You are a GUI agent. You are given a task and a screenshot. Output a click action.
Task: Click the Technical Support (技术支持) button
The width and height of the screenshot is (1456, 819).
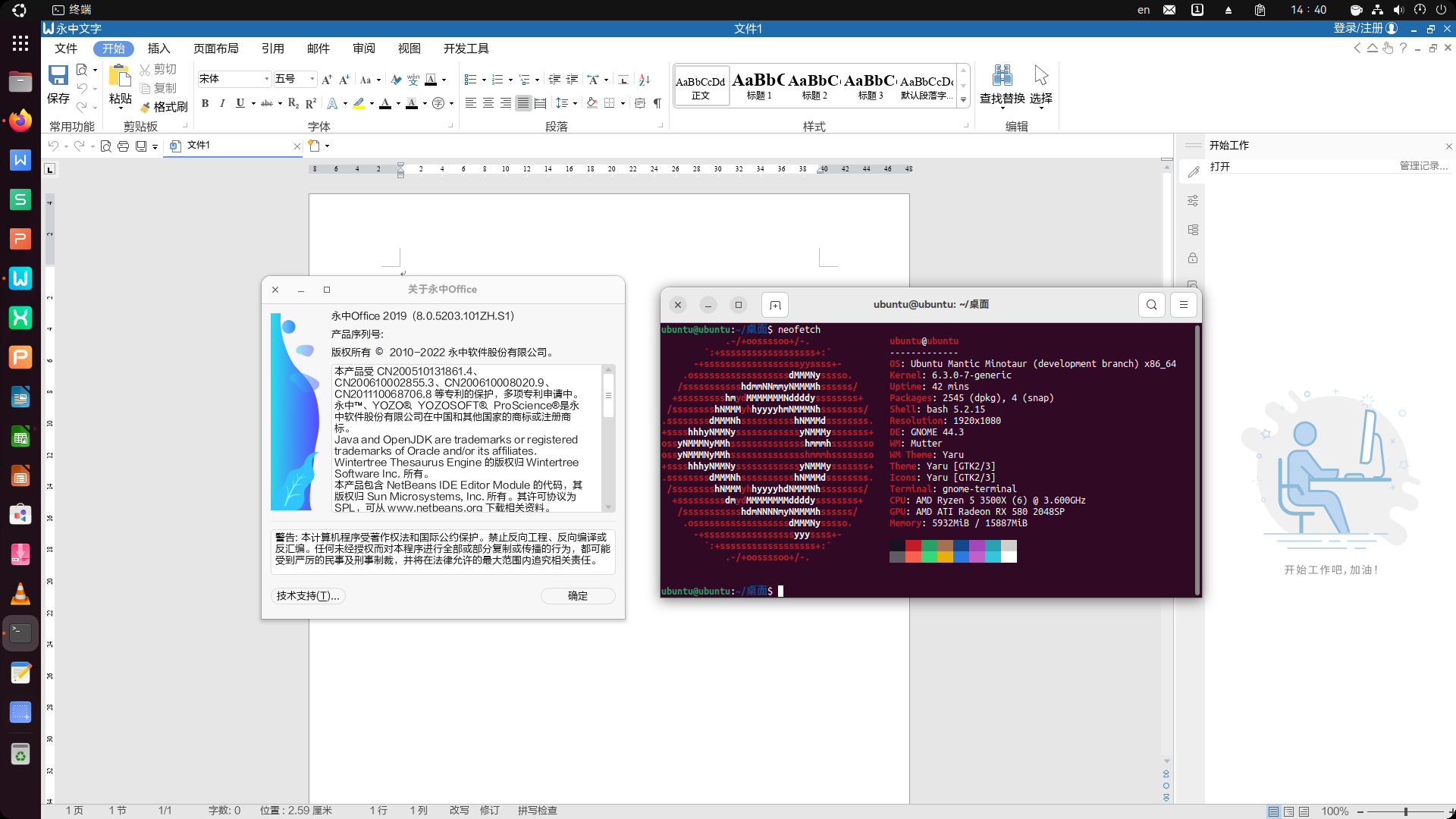click(308, 596)
